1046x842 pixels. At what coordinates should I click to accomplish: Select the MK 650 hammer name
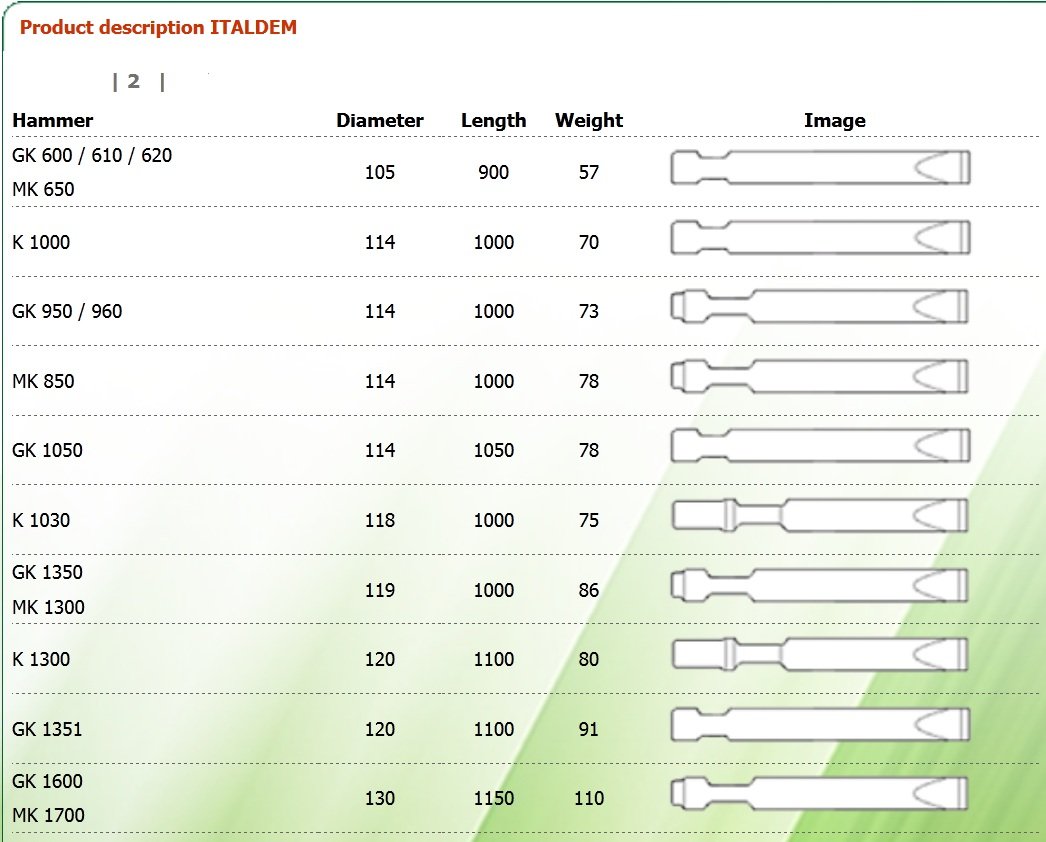coord(43,189)
